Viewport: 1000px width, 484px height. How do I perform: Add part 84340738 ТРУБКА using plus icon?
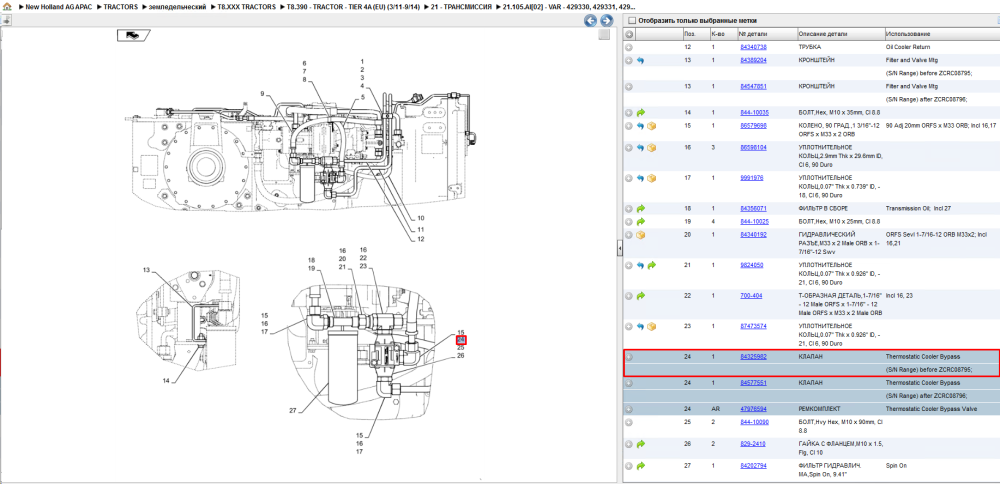coord(629,47)
